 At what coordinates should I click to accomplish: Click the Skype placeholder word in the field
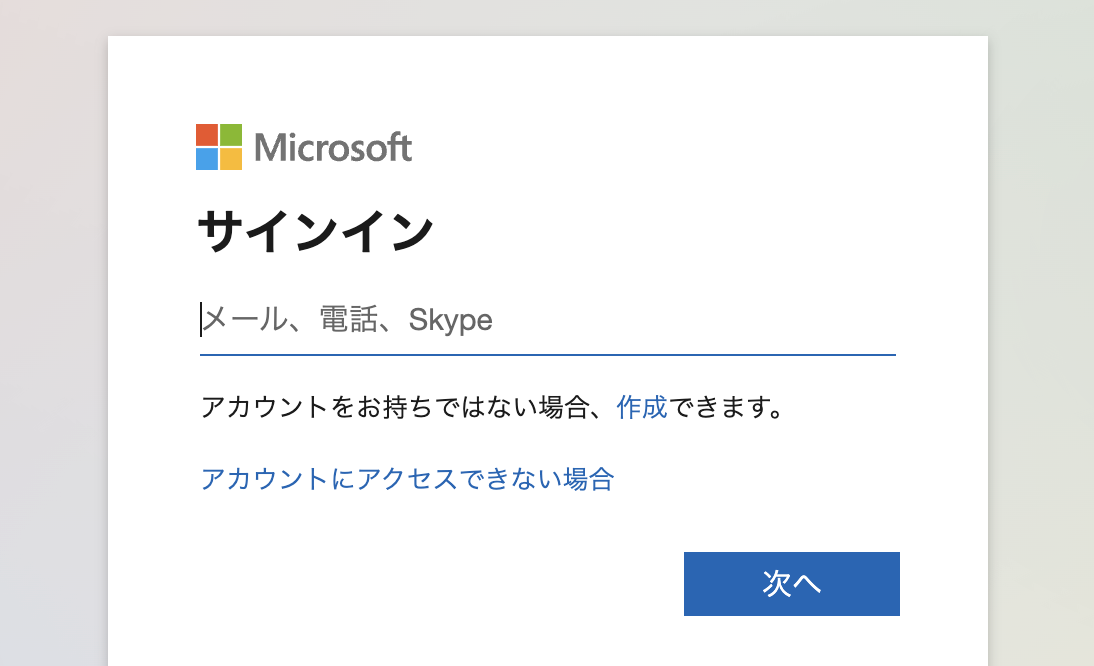(450, 320)
